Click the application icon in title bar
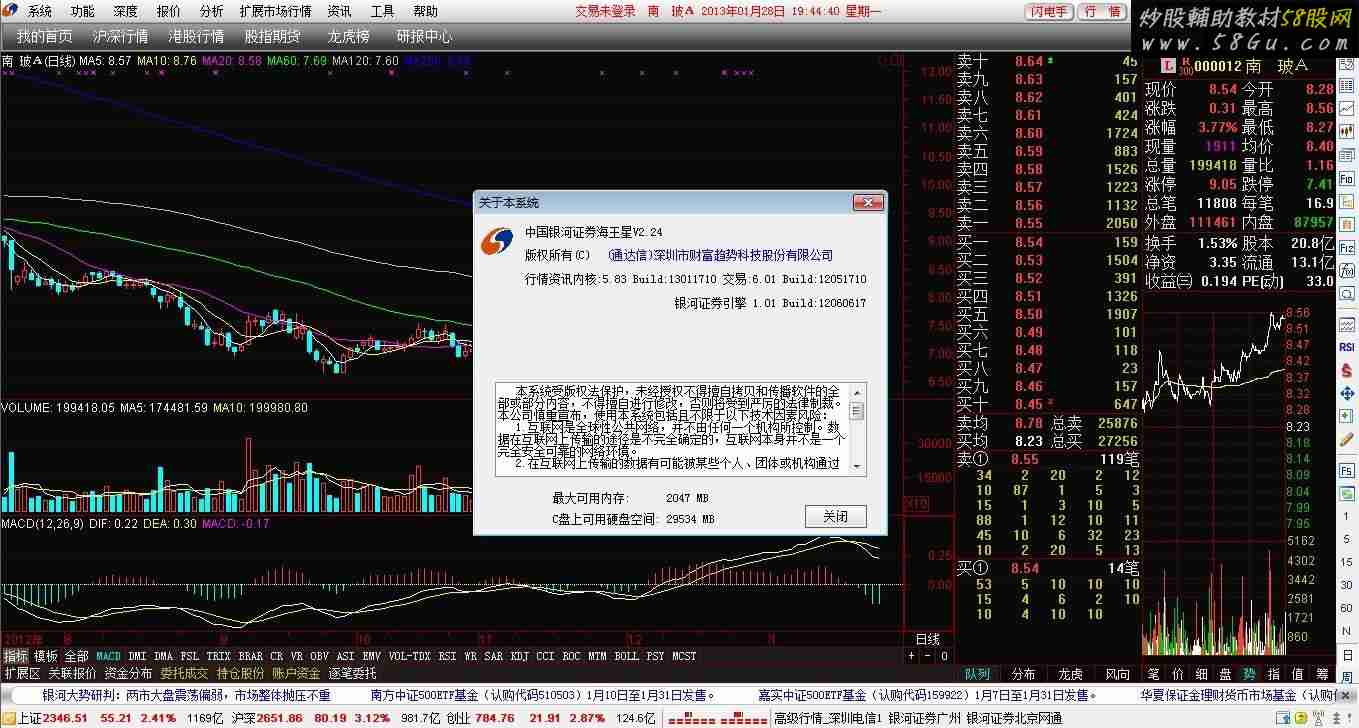This screenshot has width=1359, height=728. (x=10, y=11)
